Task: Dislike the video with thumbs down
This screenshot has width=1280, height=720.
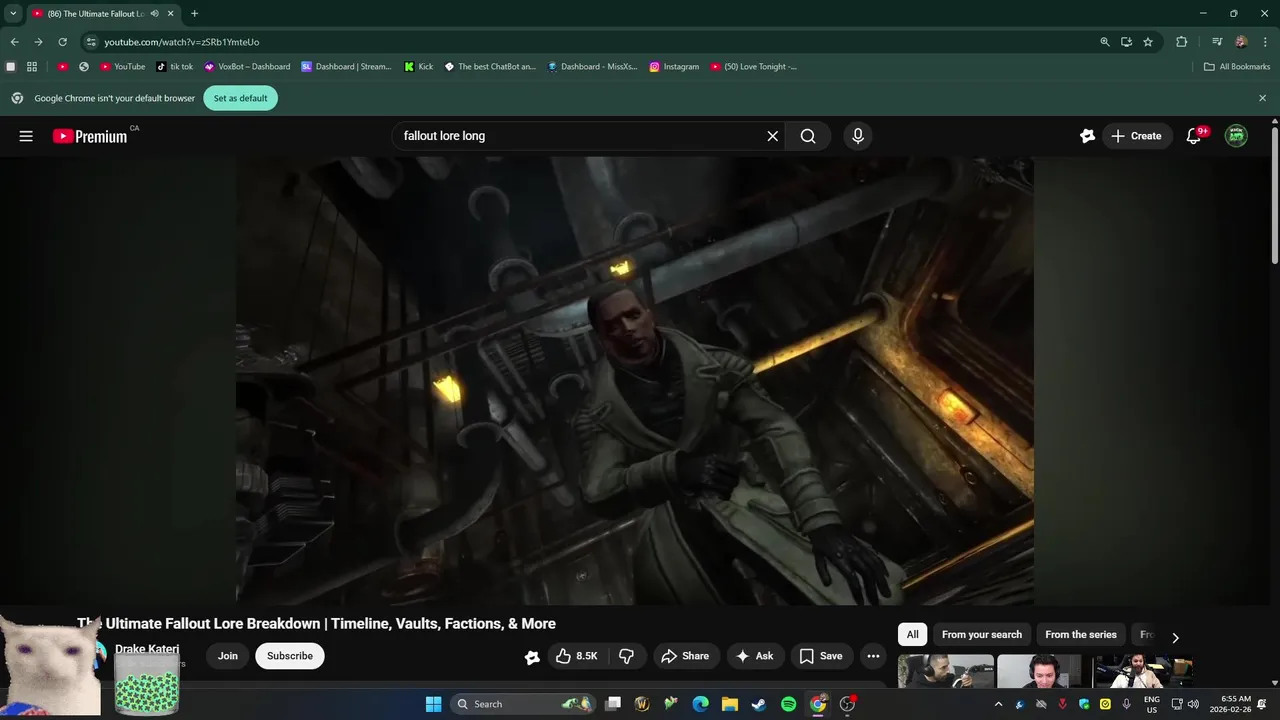Action: click(x=626, y=656)
